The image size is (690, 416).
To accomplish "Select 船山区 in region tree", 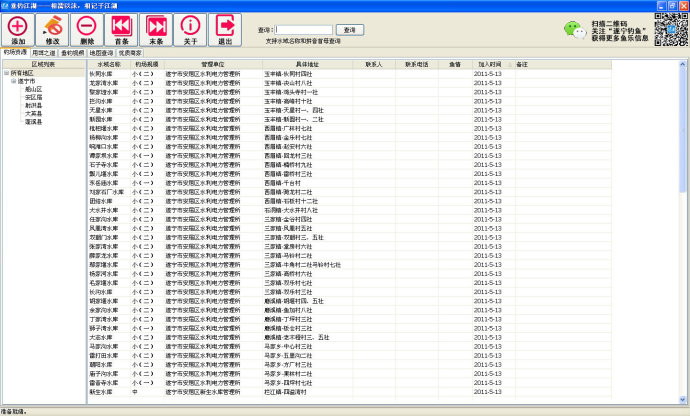I will pos(33,89).
